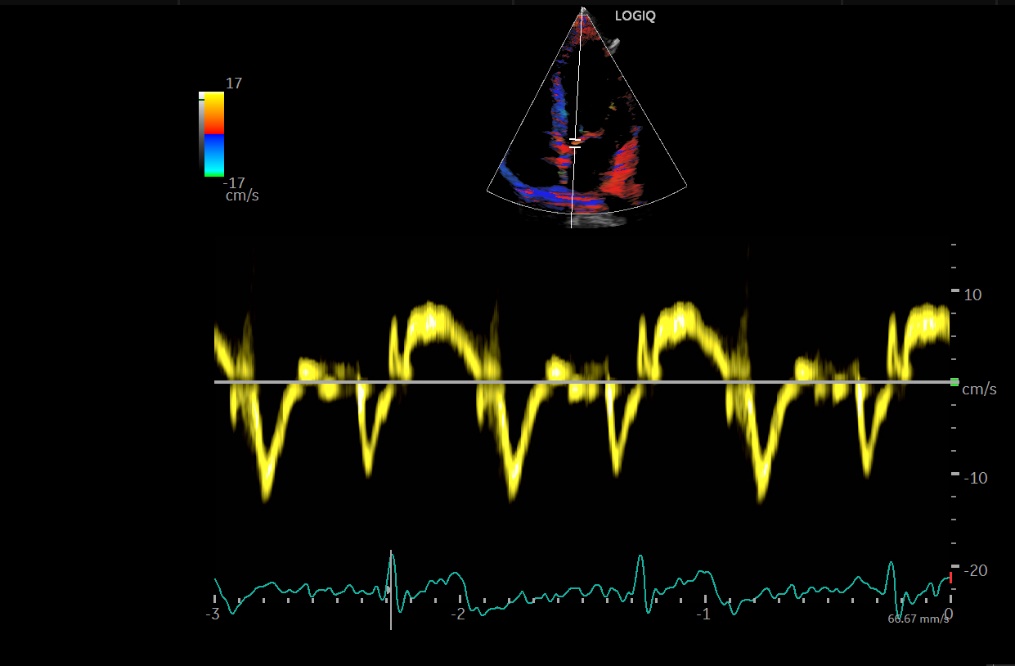This screenshot has width=1015, height=666.
Task: Click the 10 velocity scale label
Action: click(x=971, y=295)
